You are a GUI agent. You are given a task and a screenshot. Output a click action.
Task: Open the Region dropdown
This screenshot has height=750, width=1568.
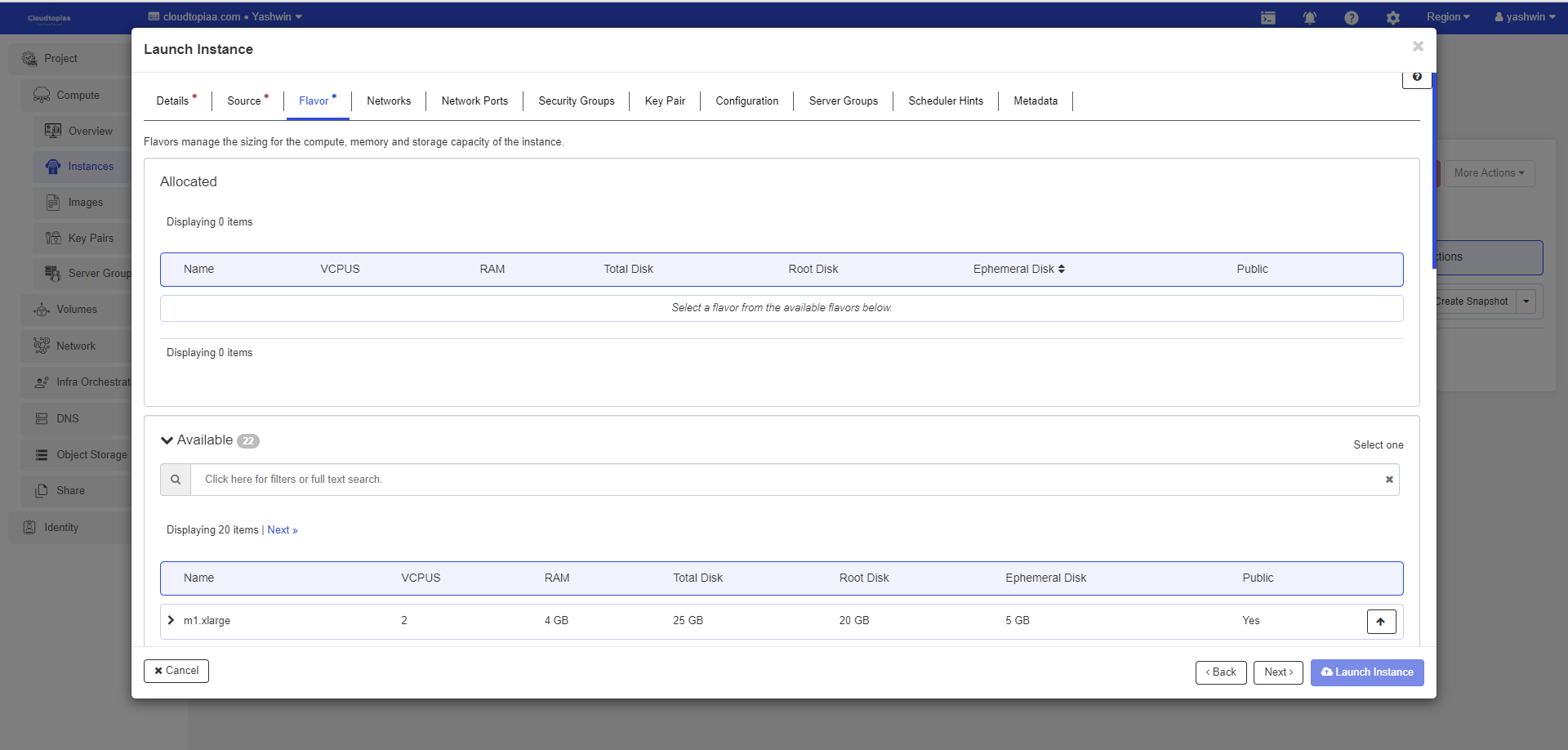(x=1447, y=17)
